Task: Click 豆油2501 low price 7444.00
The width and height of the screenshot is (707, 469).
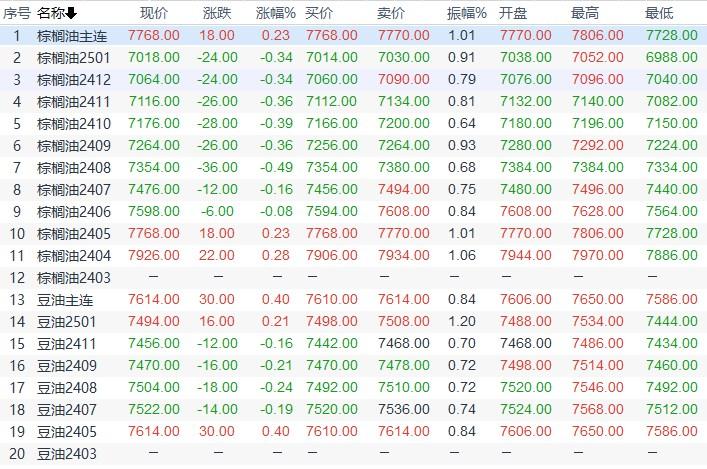Action: (x=671, y=322)
